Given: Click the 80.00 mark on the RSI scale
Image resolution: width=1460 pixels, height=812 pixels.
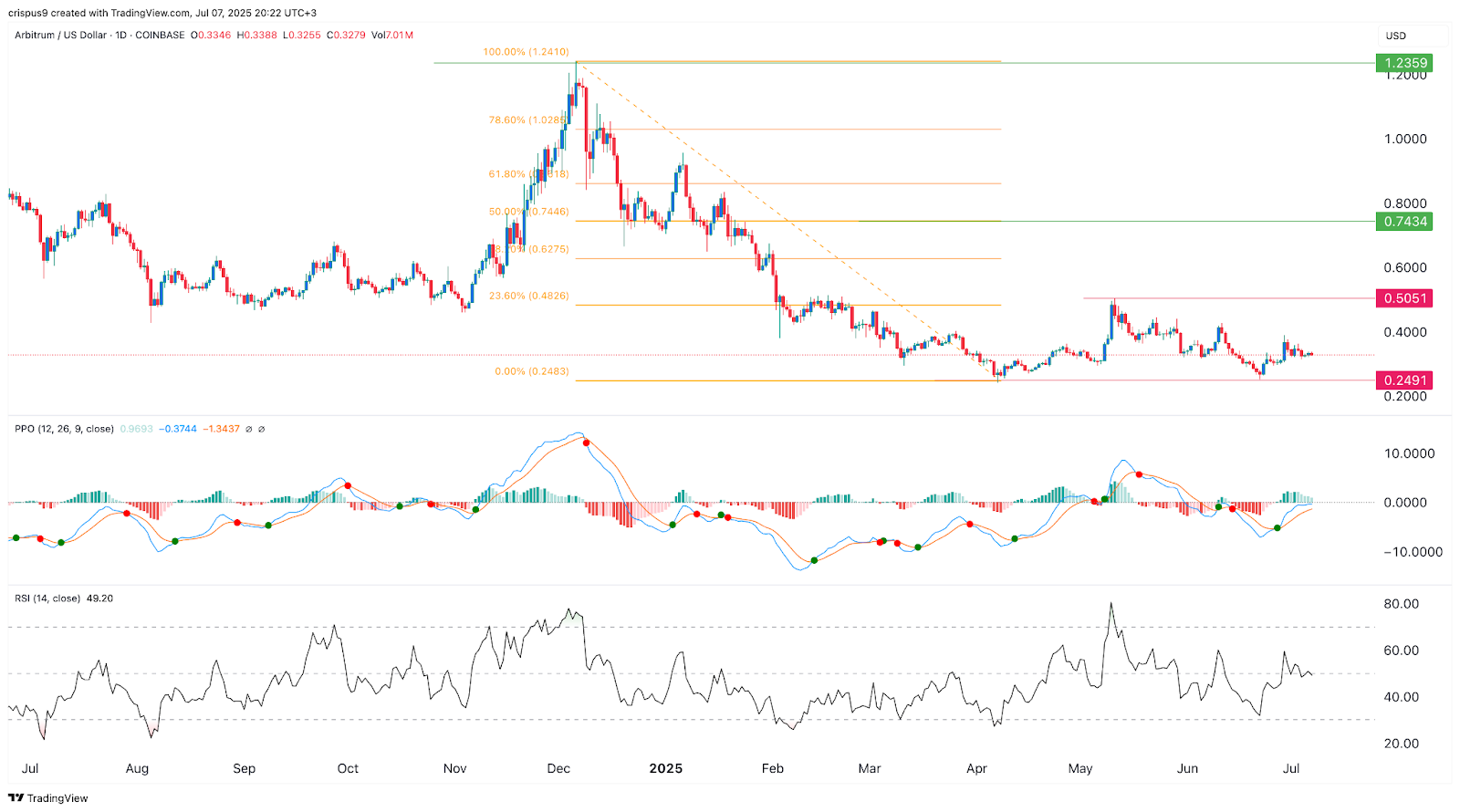Looking at the screenshot, I should click(1402, 604).
